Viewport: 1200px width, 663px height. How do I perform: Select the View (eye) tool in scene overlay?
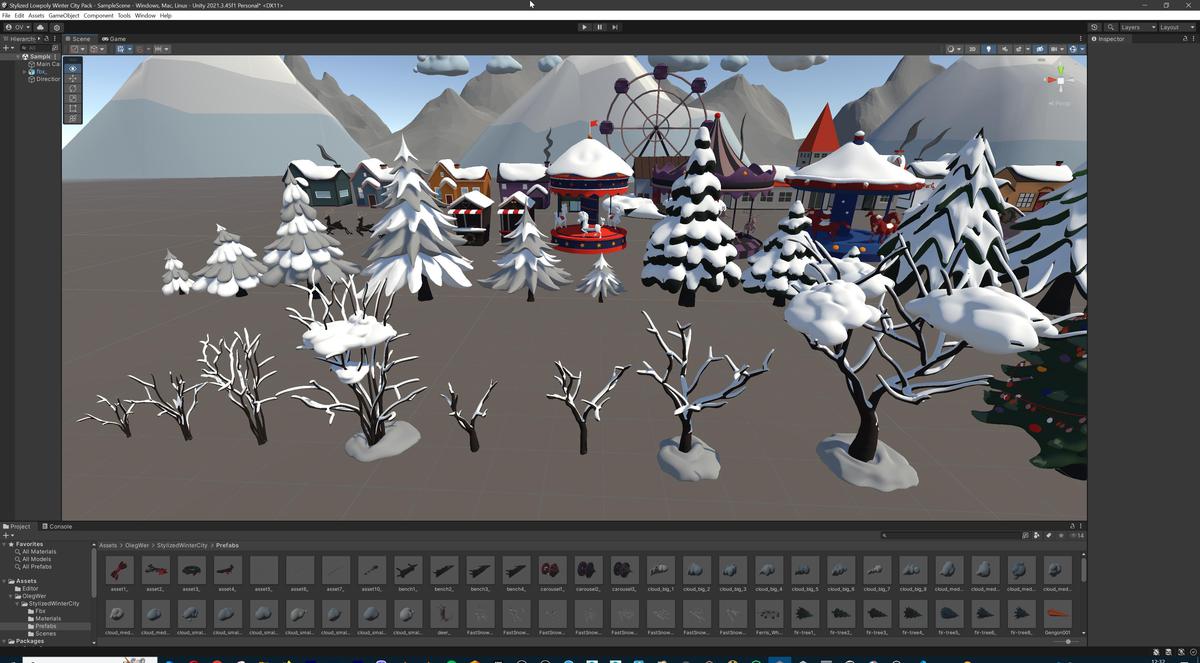(72, 68)
